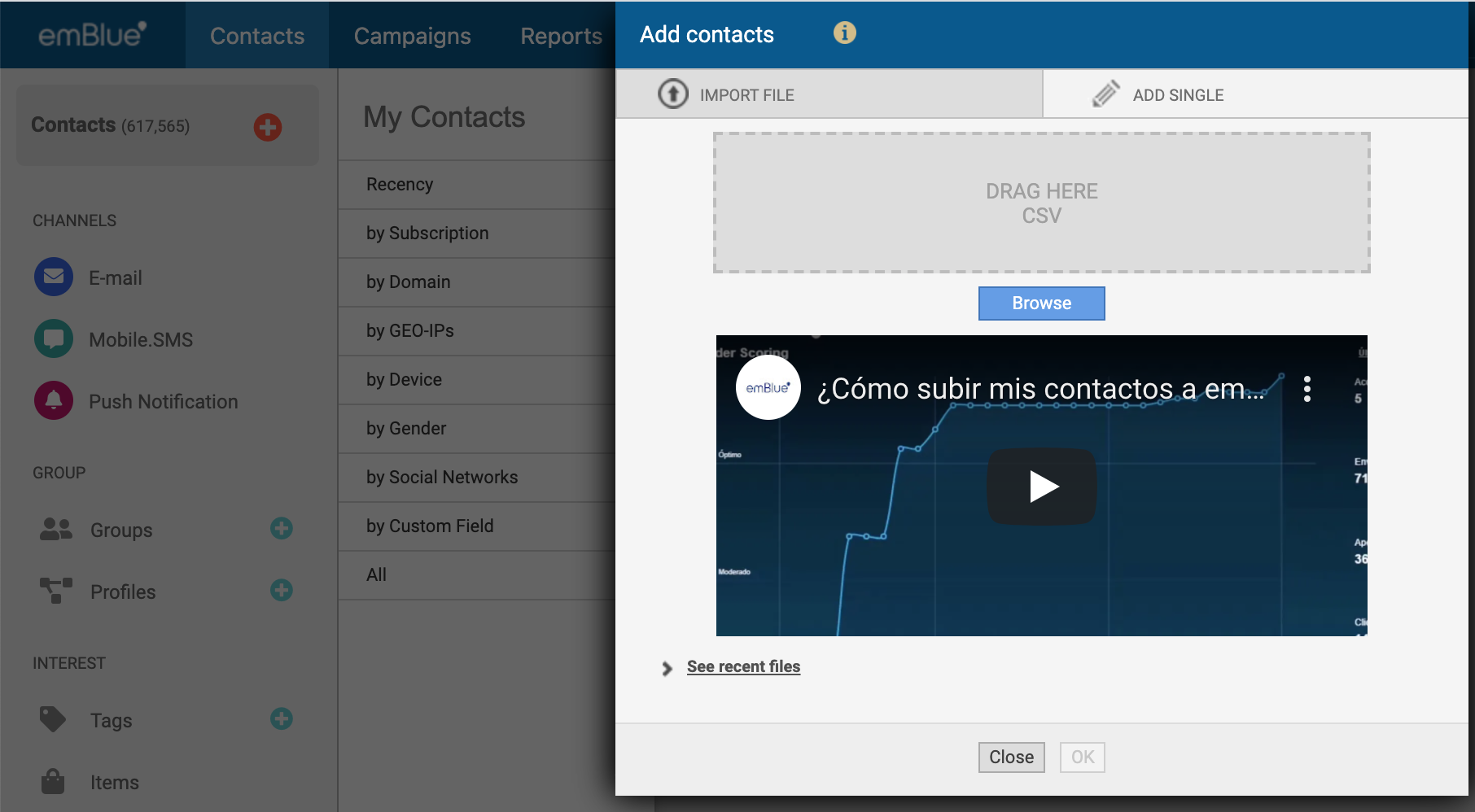Screen dimensions: 1475x812
Task: Add a new group with plus icon
Action: tap(282, 529)
